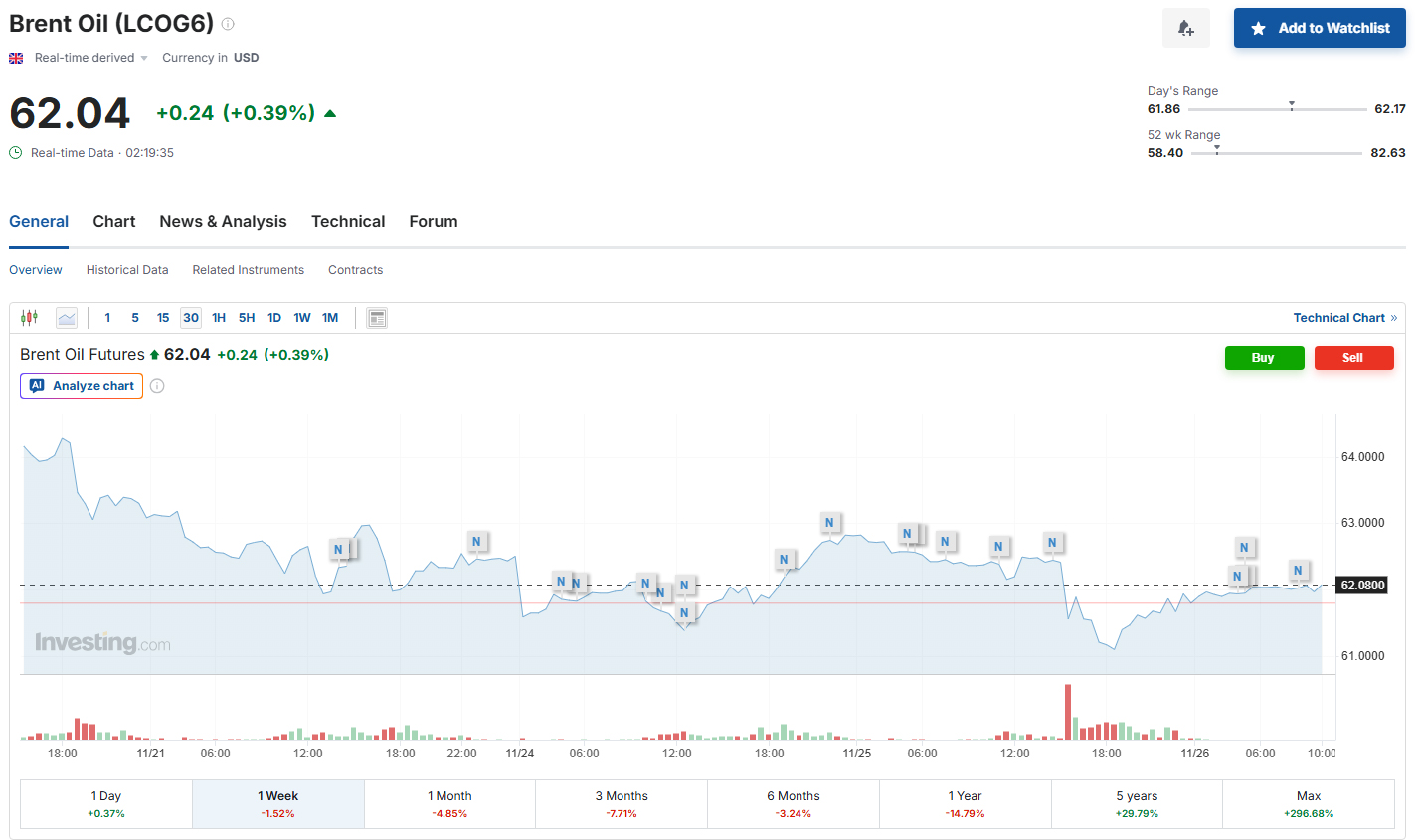Open the Historical Data sub-tab
This screenshot has height=840, width=1421.
(127, 270)
